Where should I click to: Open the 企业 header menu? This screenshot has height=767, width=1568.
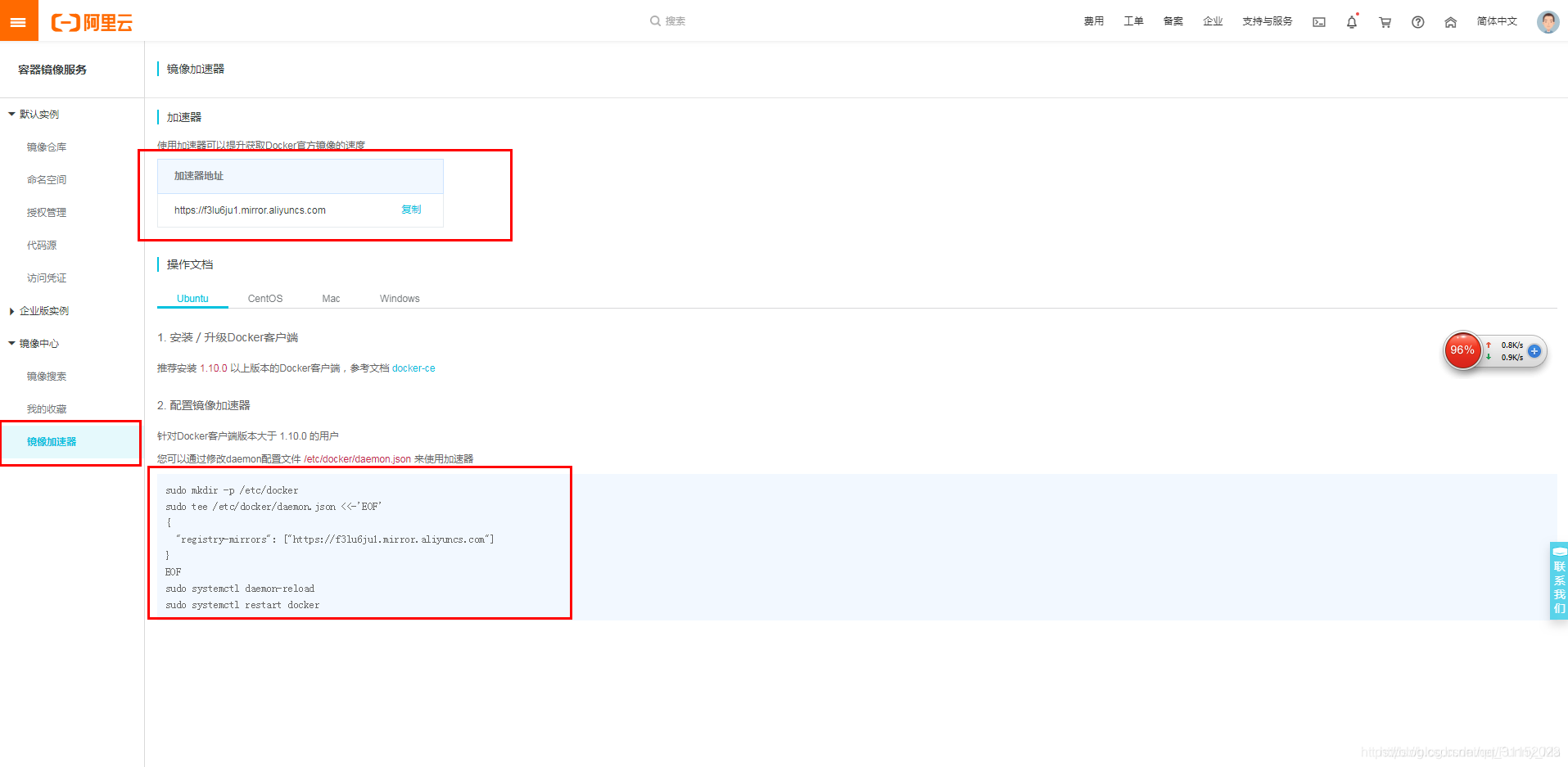pyautogui.click(x=1213, y=21)
